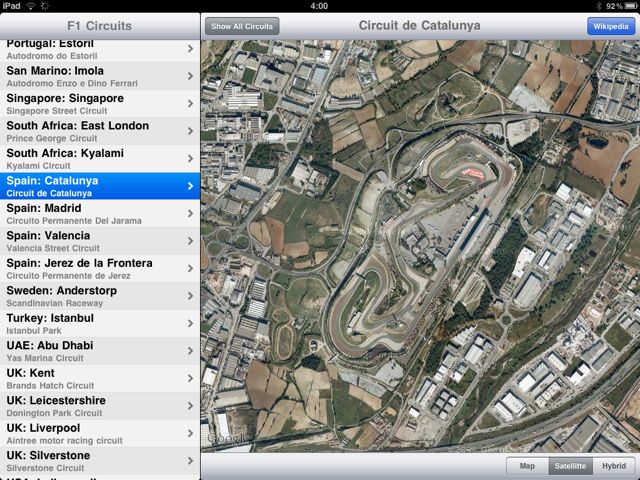The height and width of the screenshot is (480, 640).
Task: Open chevron for UK: Silverstone row
Action: click(190, 460)
